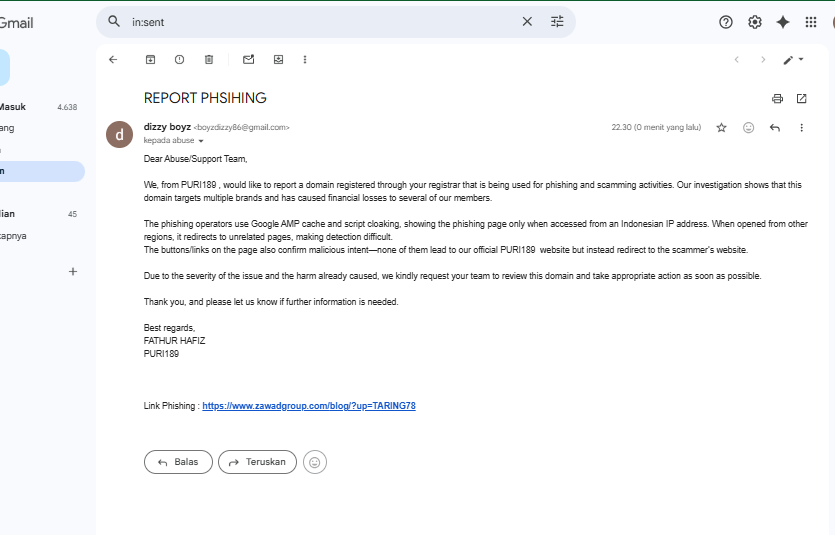Click sender avatar with letter d
The image size is (835, 535).
119,134
